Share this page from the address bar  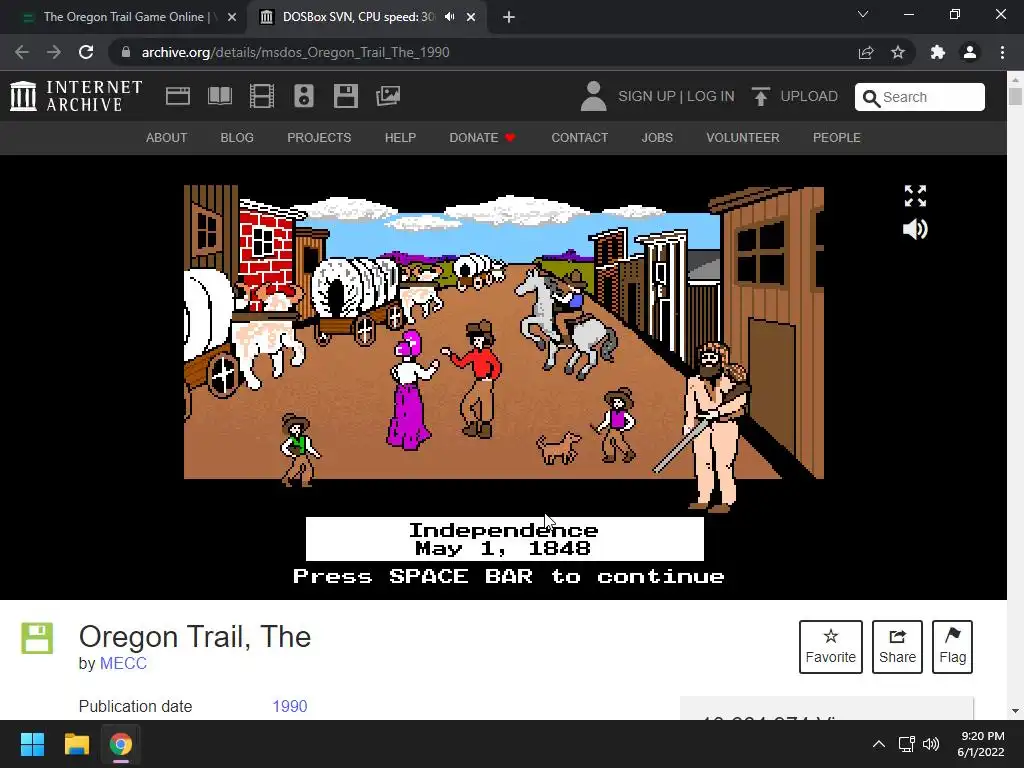[866, 52]
